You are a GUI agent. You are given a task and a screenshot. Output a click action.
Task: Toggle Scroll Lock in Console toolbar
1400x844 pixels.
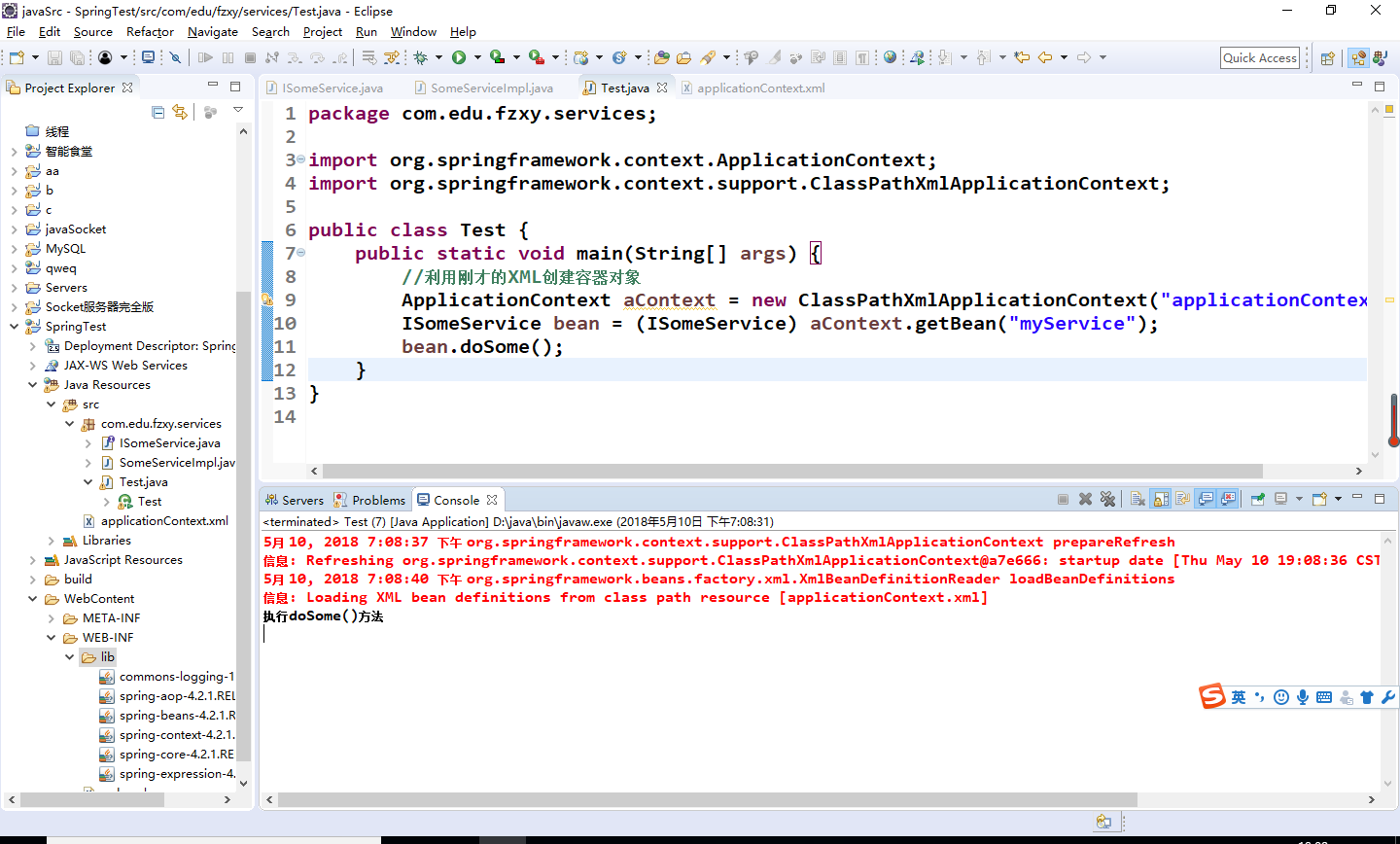[1161, 499]
